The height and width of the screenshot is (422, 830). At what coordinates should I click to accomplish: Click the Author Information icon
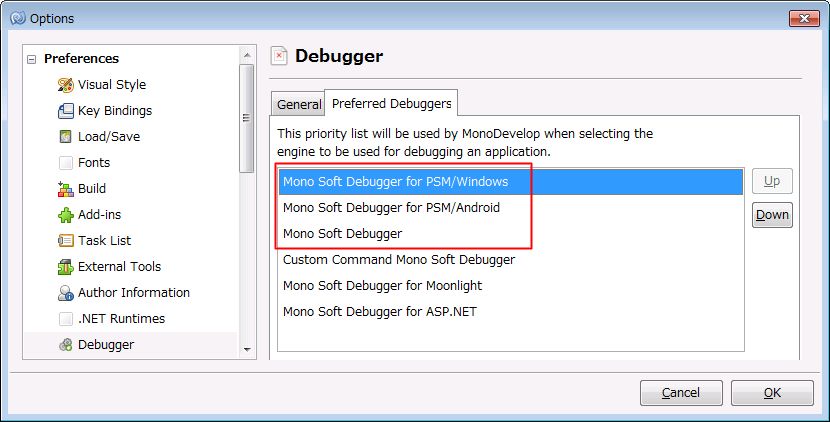tap(66, 293)
